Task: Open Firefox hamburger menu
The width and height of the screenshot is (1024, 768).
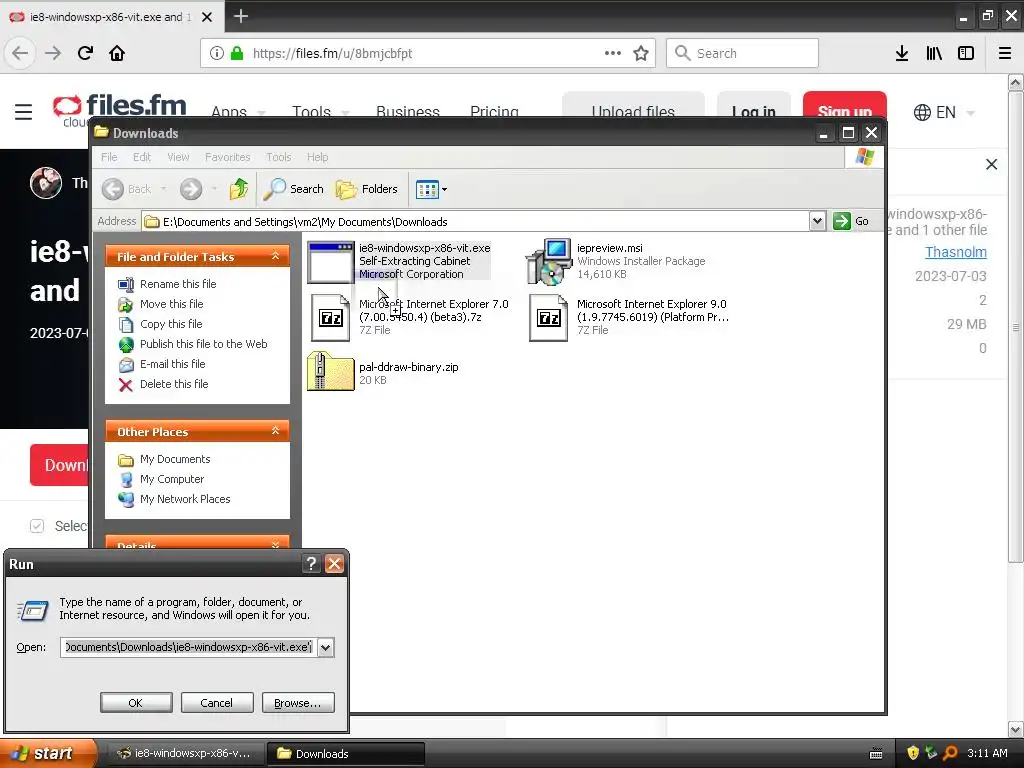Action: (x=1005, y=53)
